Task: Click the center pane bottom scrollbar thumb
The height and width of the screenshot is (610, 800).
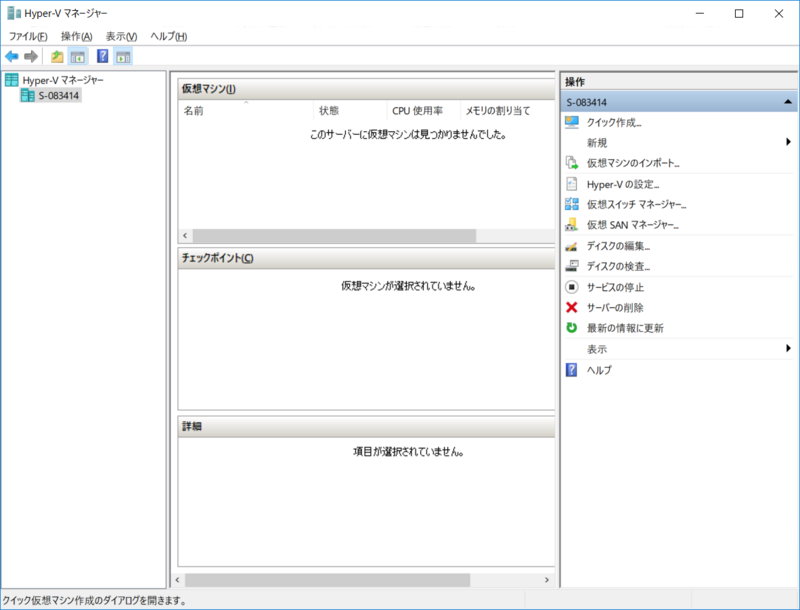Action: (x=328, y=580)
